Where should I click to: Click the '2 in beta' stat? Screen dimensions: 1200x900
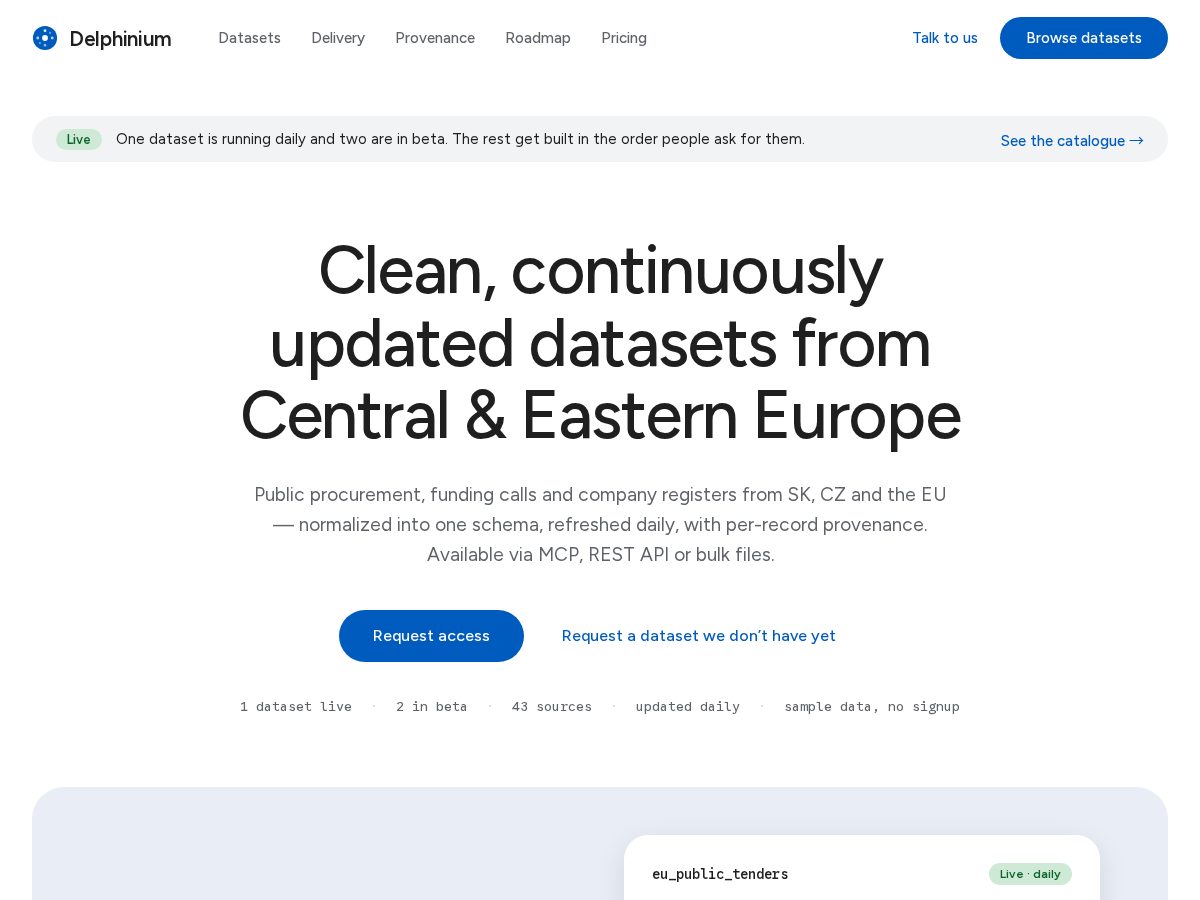pos(431,706)
